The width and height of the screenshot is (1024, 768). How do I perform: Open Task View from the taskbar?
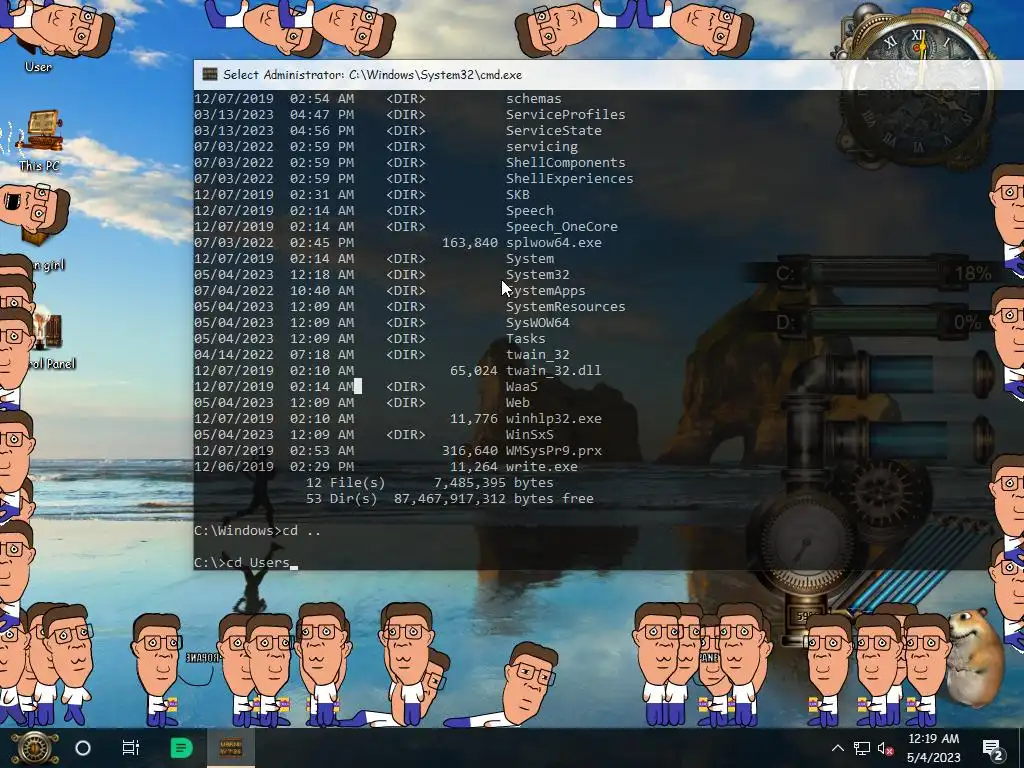(x=131, y=748)
